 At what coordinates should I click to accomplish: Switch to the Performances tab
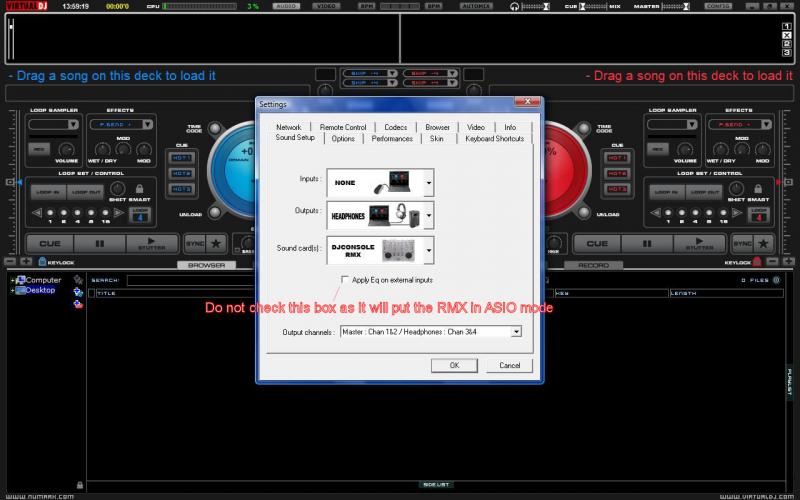point(392,138)
